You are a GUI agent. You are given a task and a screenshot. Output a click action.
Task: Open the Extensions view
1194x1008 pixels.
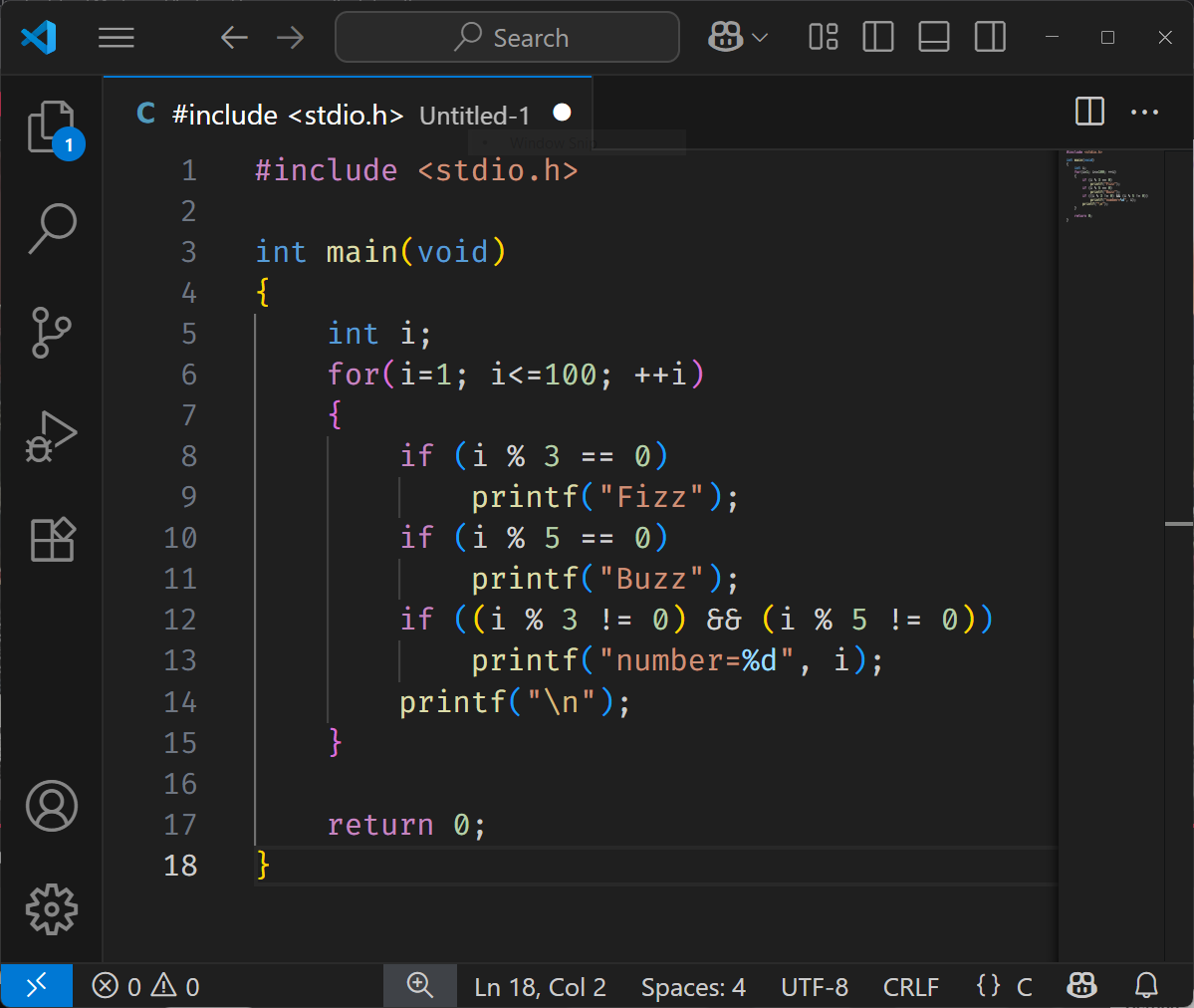tap(52, 540)
